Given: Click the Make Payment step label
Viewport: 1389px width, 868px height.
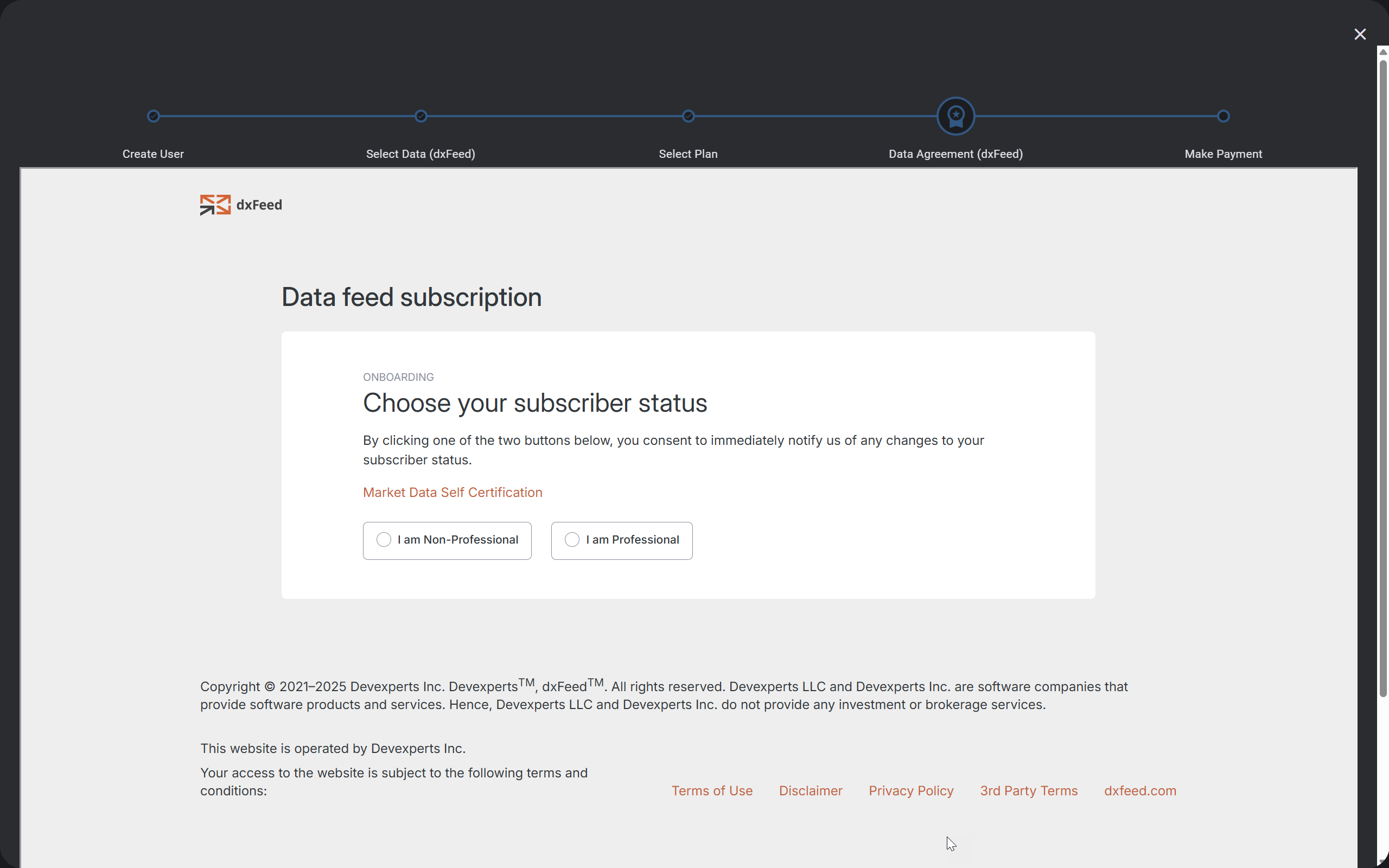Looking at the screenshot, I should tap(1223, 154).
